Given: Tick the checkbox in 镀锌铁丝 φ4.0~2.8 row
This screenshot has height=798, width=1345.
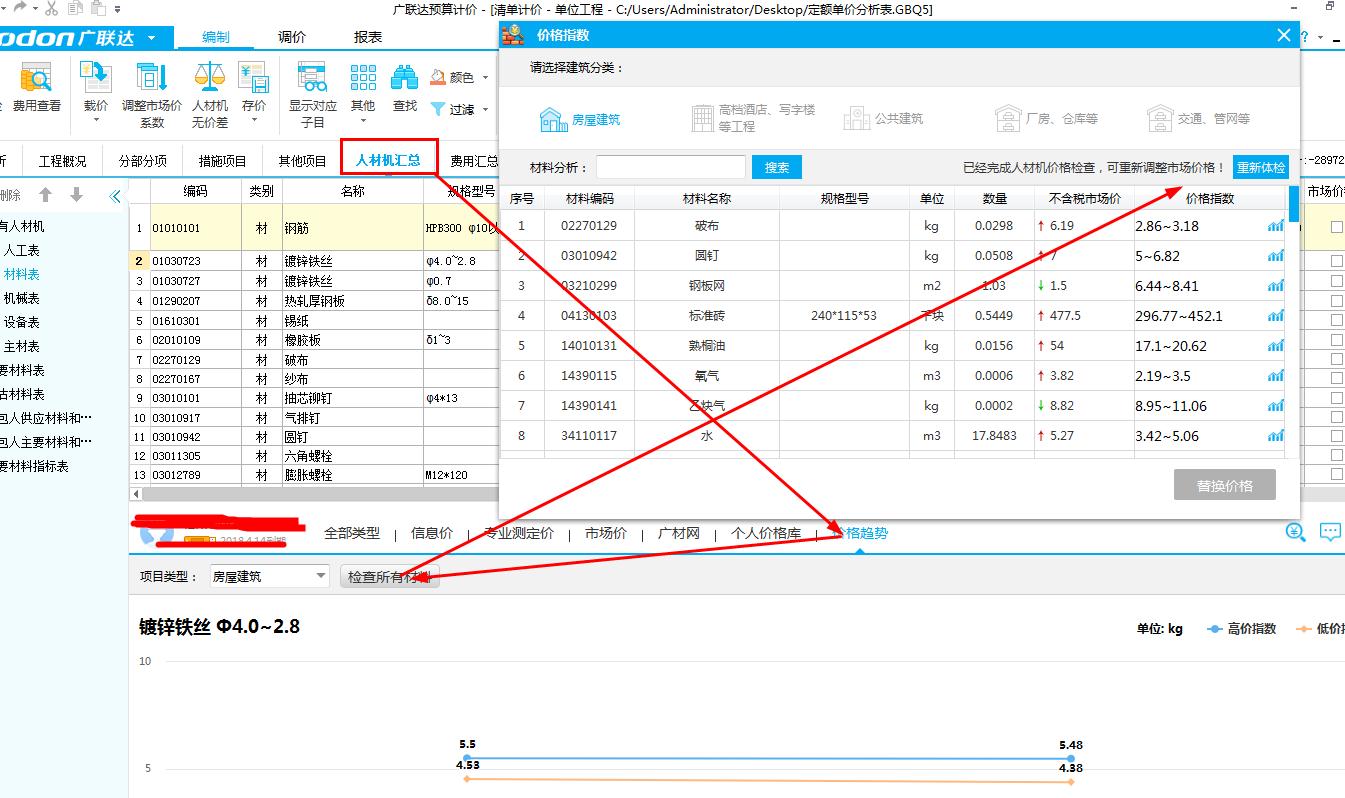Looking at the screenshot, I should (x=1337, y=261).
